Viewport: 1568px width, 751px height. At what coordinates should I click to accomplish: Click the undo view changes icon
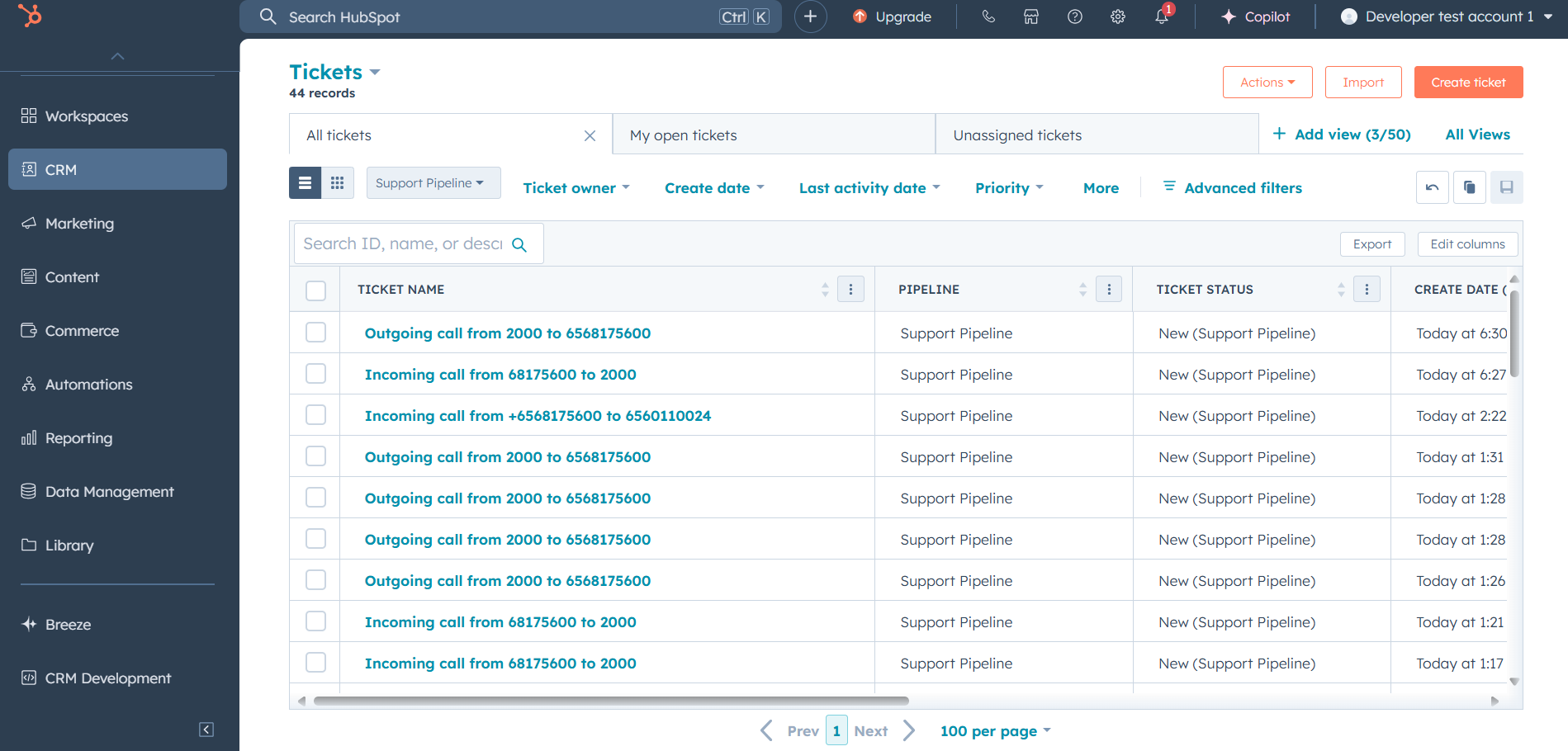click(1433, 187)
